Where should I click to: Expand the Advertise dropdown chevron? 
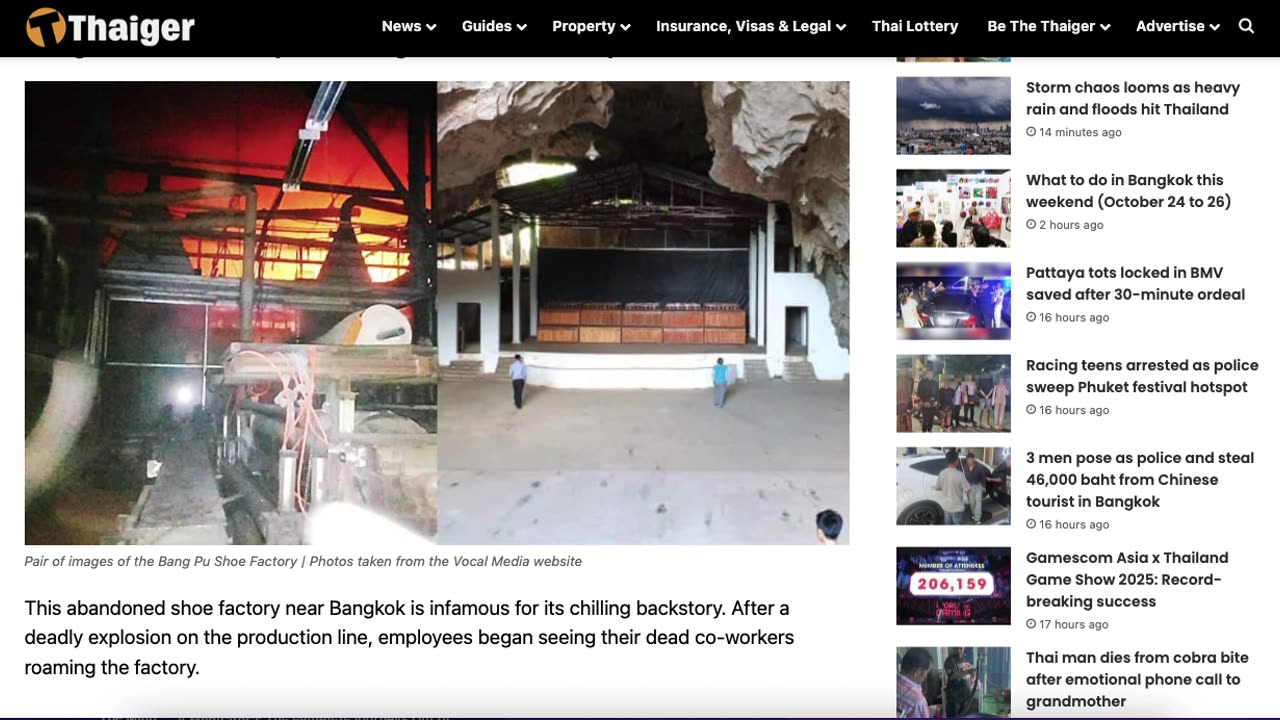click(x=1214, y=27)
